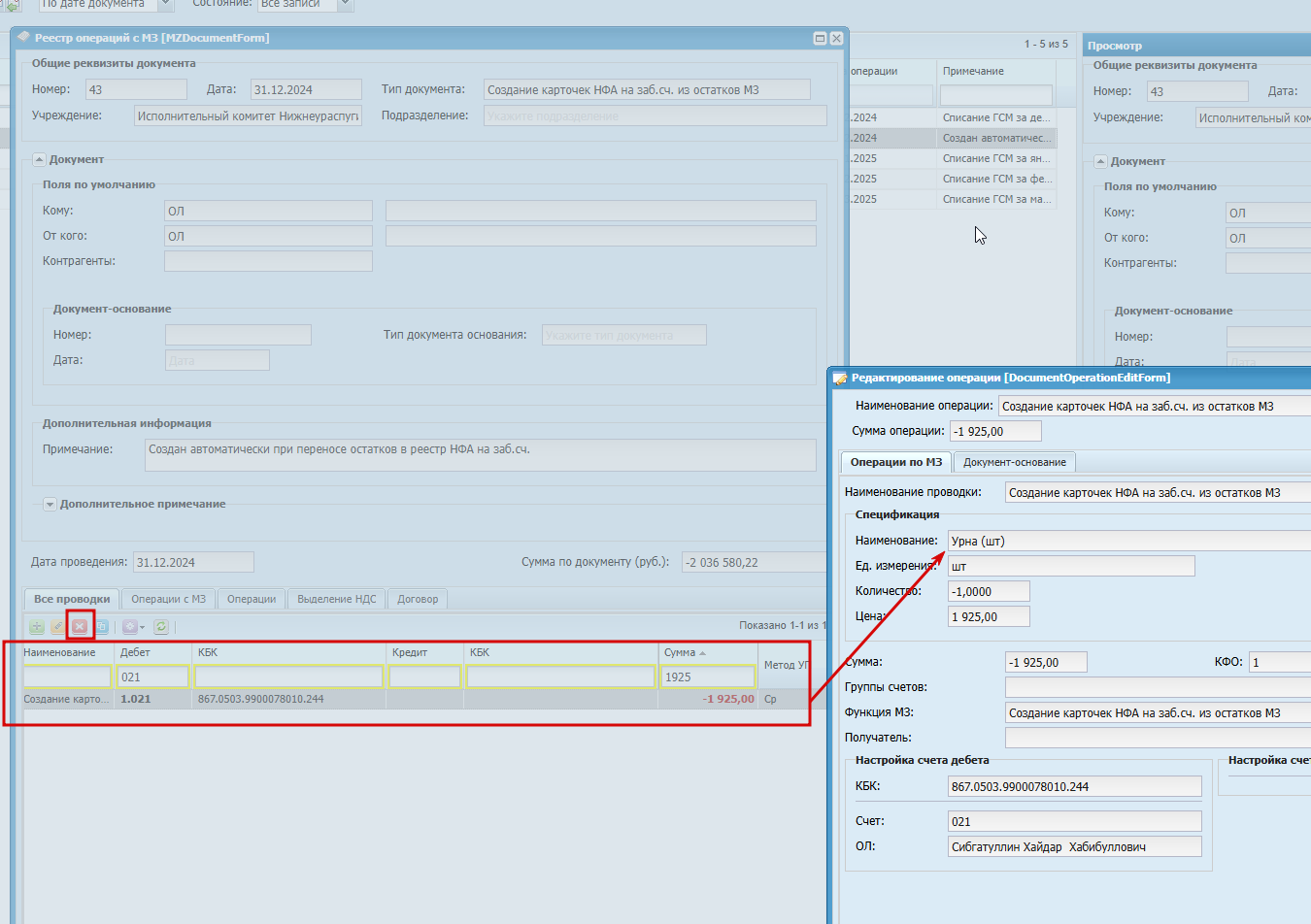The width and height of the screenshot is (1311, 924).
Task: Collapse the Документ section
Action: click(x=39, y=159)
